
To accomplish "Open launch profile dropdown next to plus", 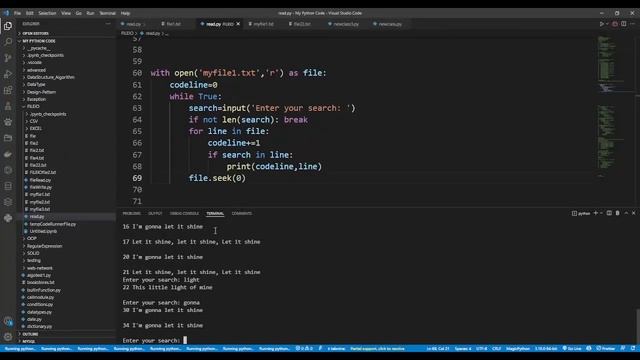I will (x=601, y=213).
